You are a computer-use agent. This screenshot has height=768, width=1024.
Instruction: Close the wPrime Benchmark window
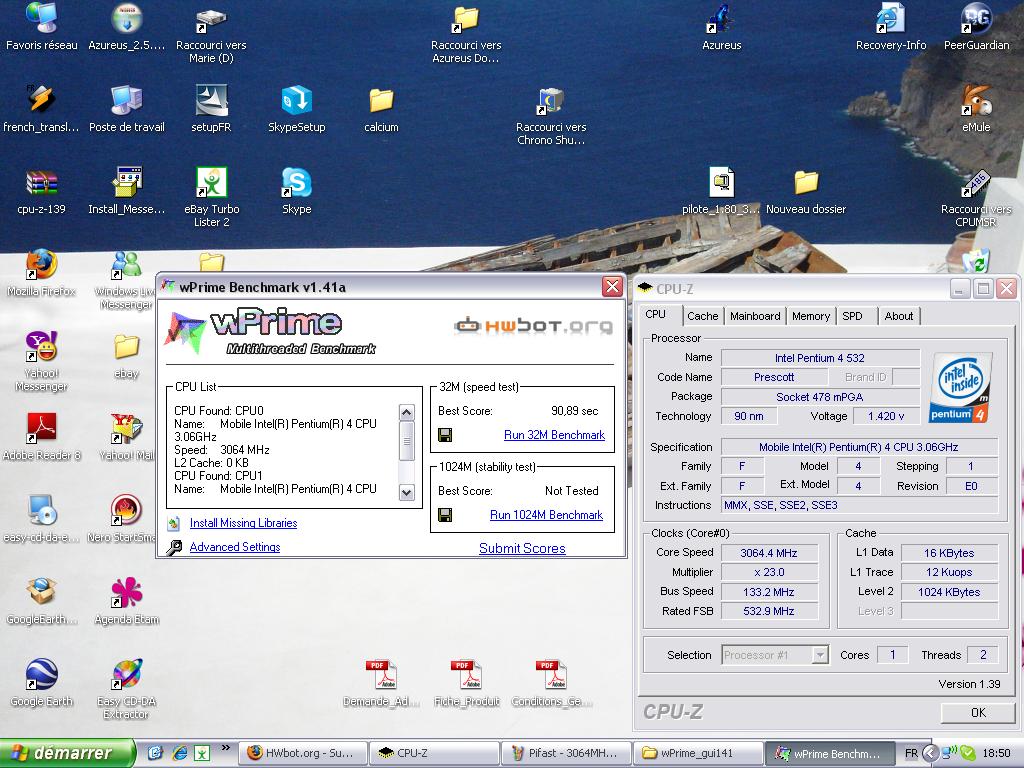(x=611, y=287)
